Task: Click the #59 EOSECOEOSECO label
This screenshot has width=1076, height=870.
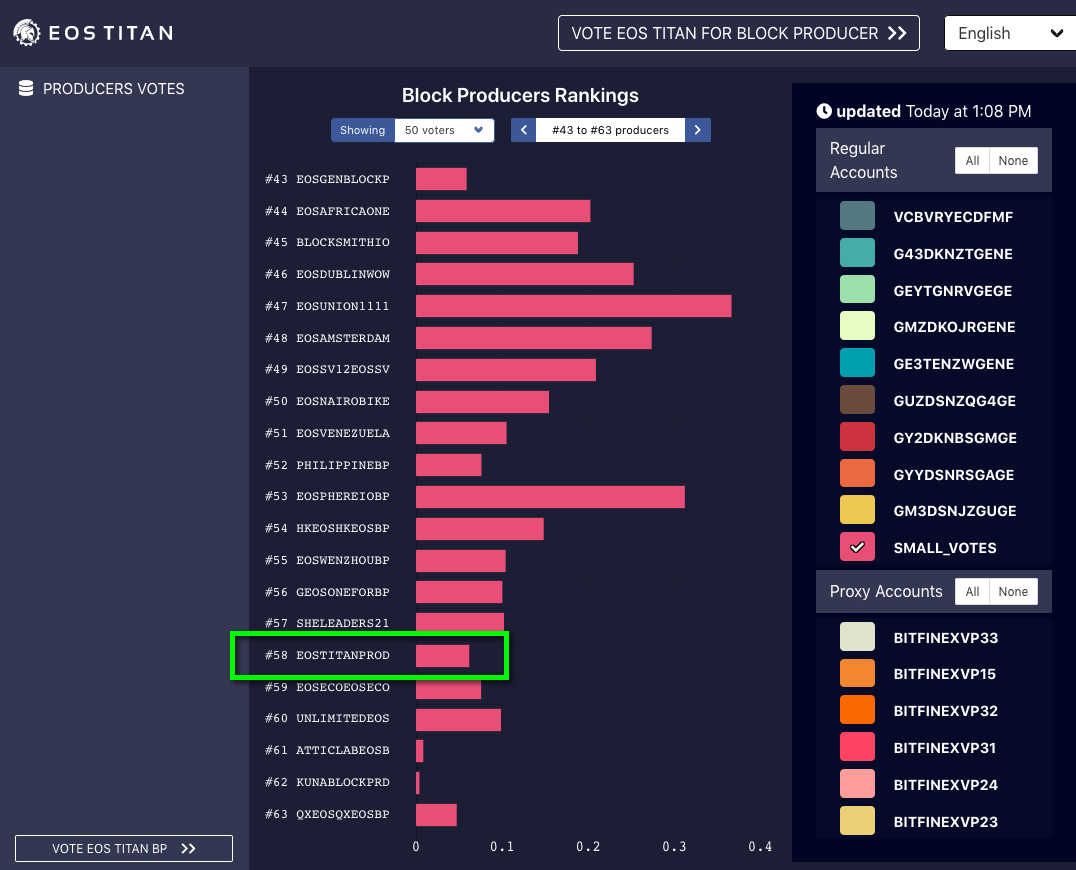Action: pyautogui.click(x=327, y=687)
